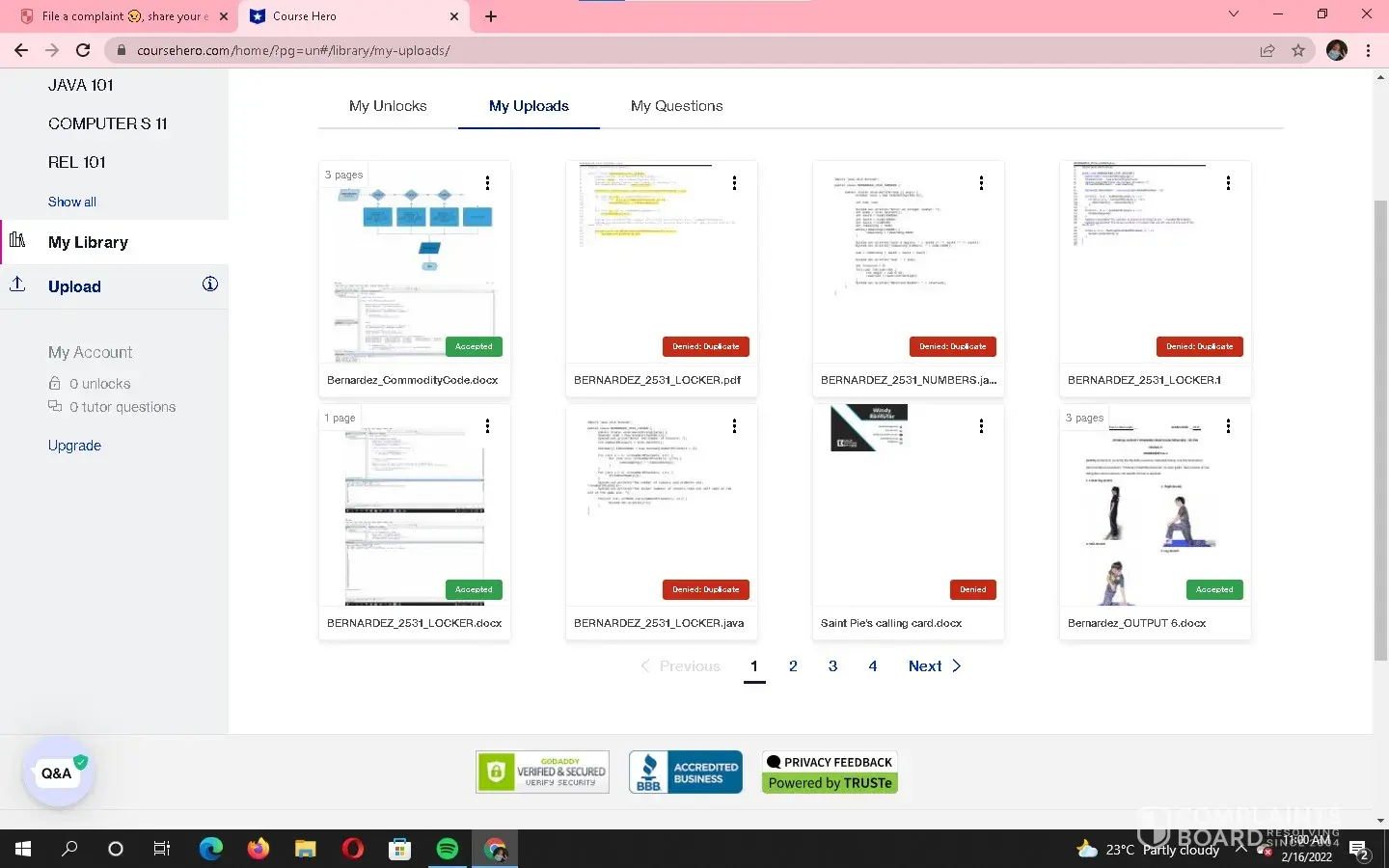Open a new browser tab
Viewport: 1389px width, 868px height.
pyautogui.click(x=491, y=16)
